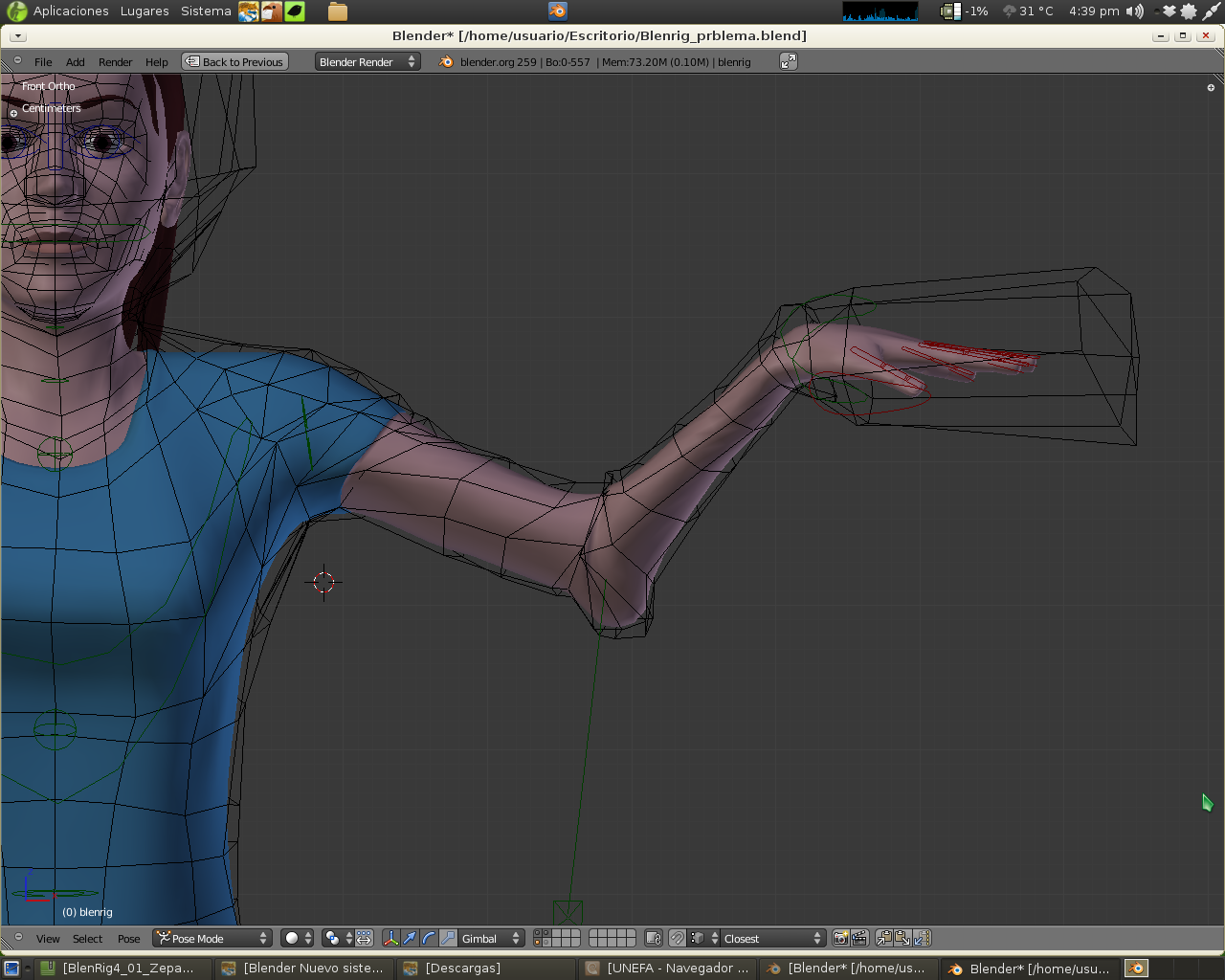Toggle lock camera and layers to scene

(654, 938)
